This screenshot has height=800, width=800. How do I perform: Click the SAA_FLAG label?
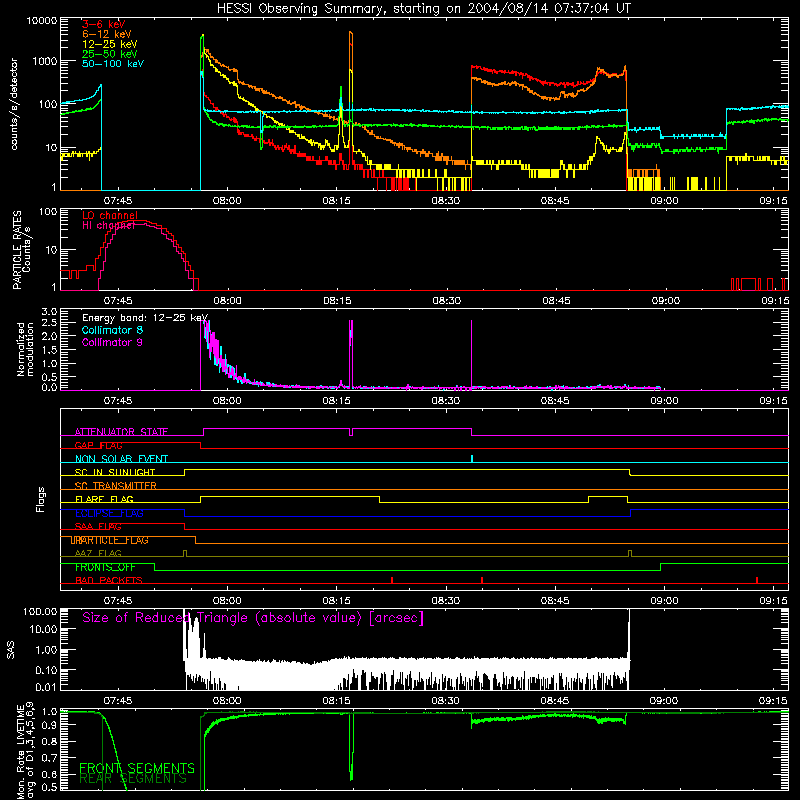coord(98,526)
